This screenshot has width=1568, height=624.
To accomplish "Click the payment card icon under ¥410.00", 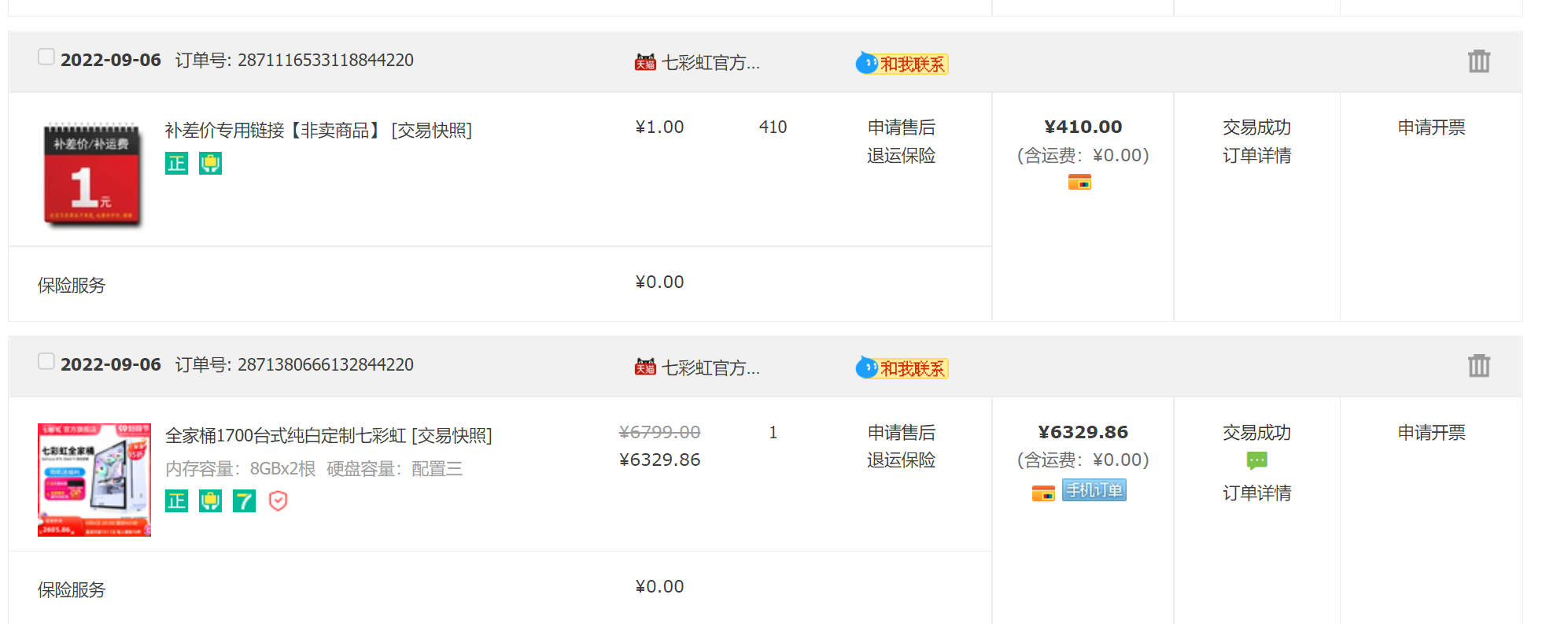I will 1079,183.
